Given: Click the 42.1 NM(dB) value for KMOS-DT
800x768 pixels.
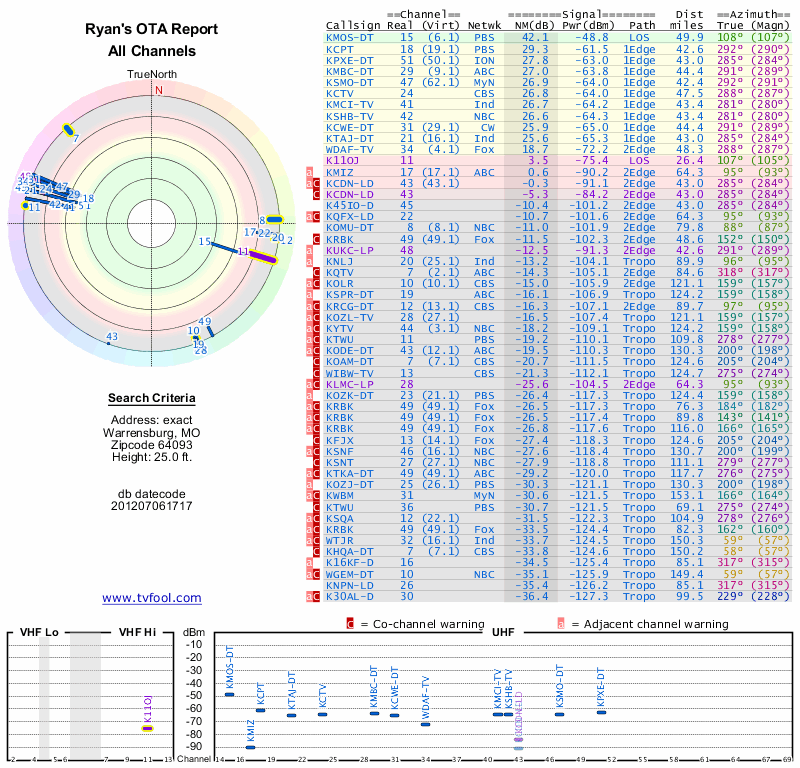Looking at the screenshot, I should [x=535, y=37].
